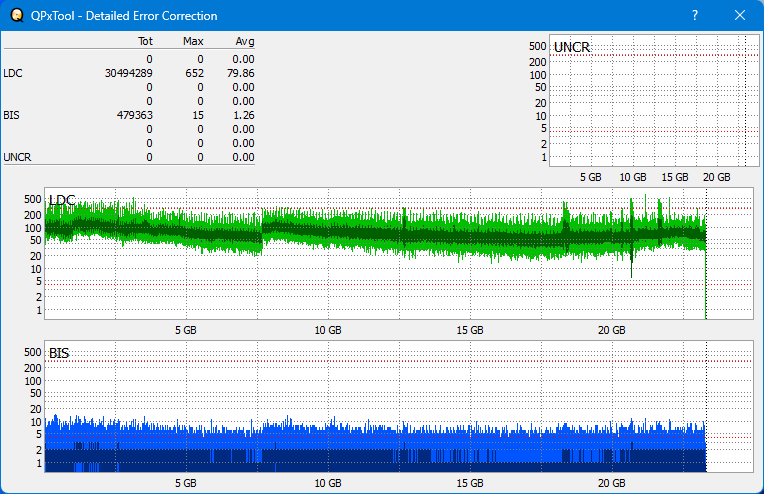
Task: Select the LDC row label in table
Action: coord(13,73)
